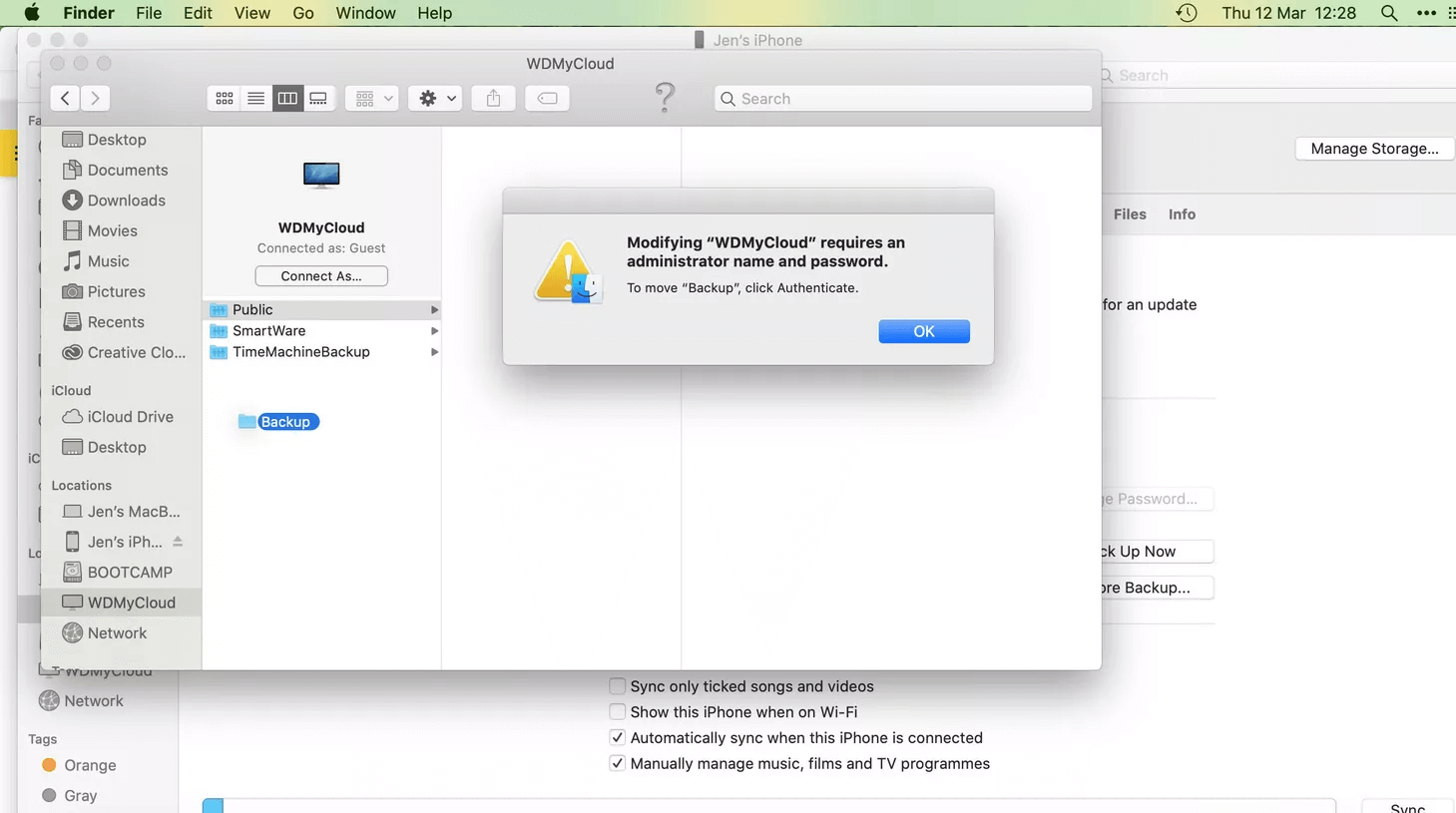Toggle Automatically sync when iPhone is connected
Viewport: 1456px width, 813px height.
(x=617, y=738)
